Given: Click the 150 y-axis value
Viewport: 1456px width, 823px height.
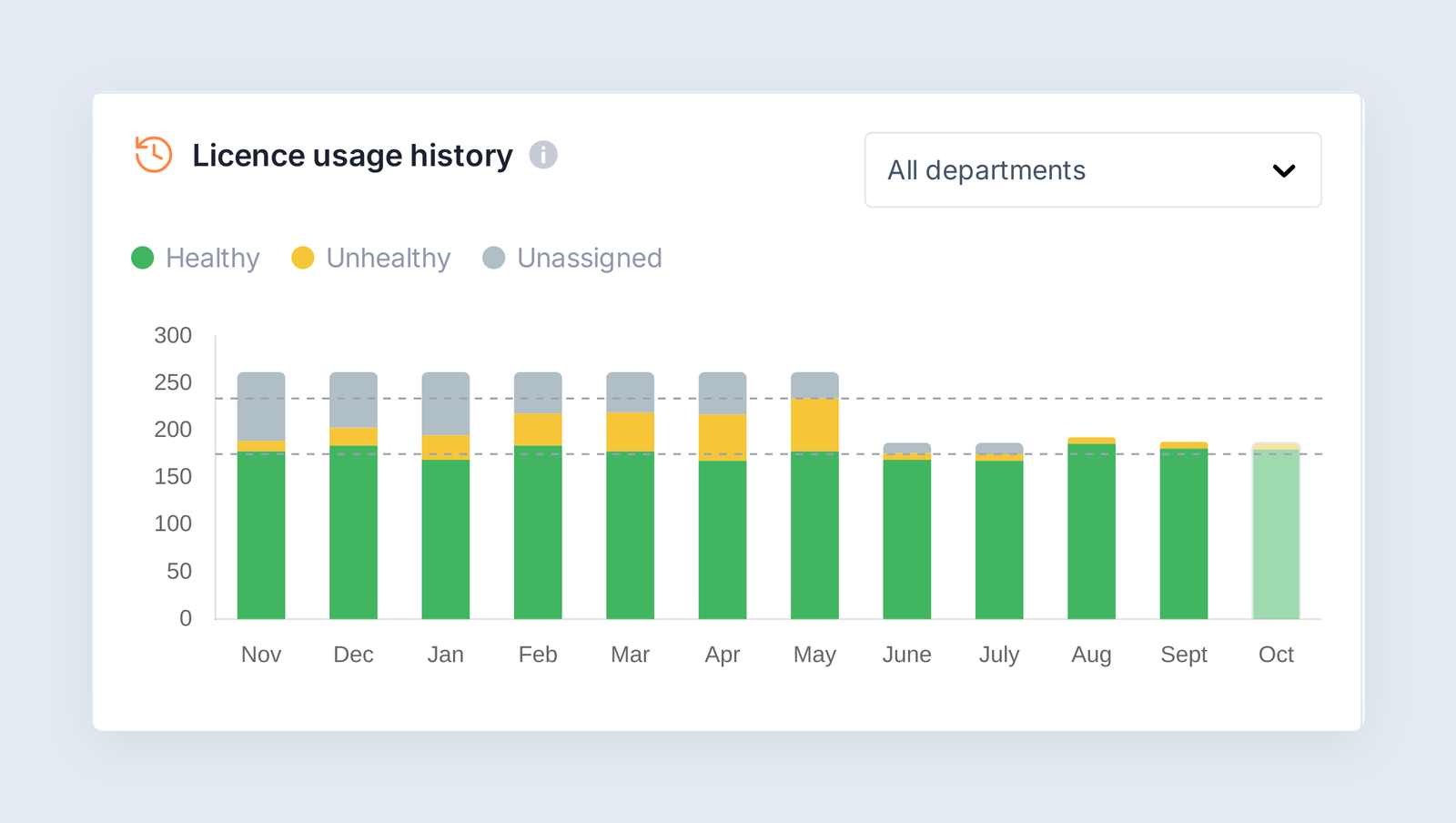Looking at the screenshot, I should click(173, 477).
